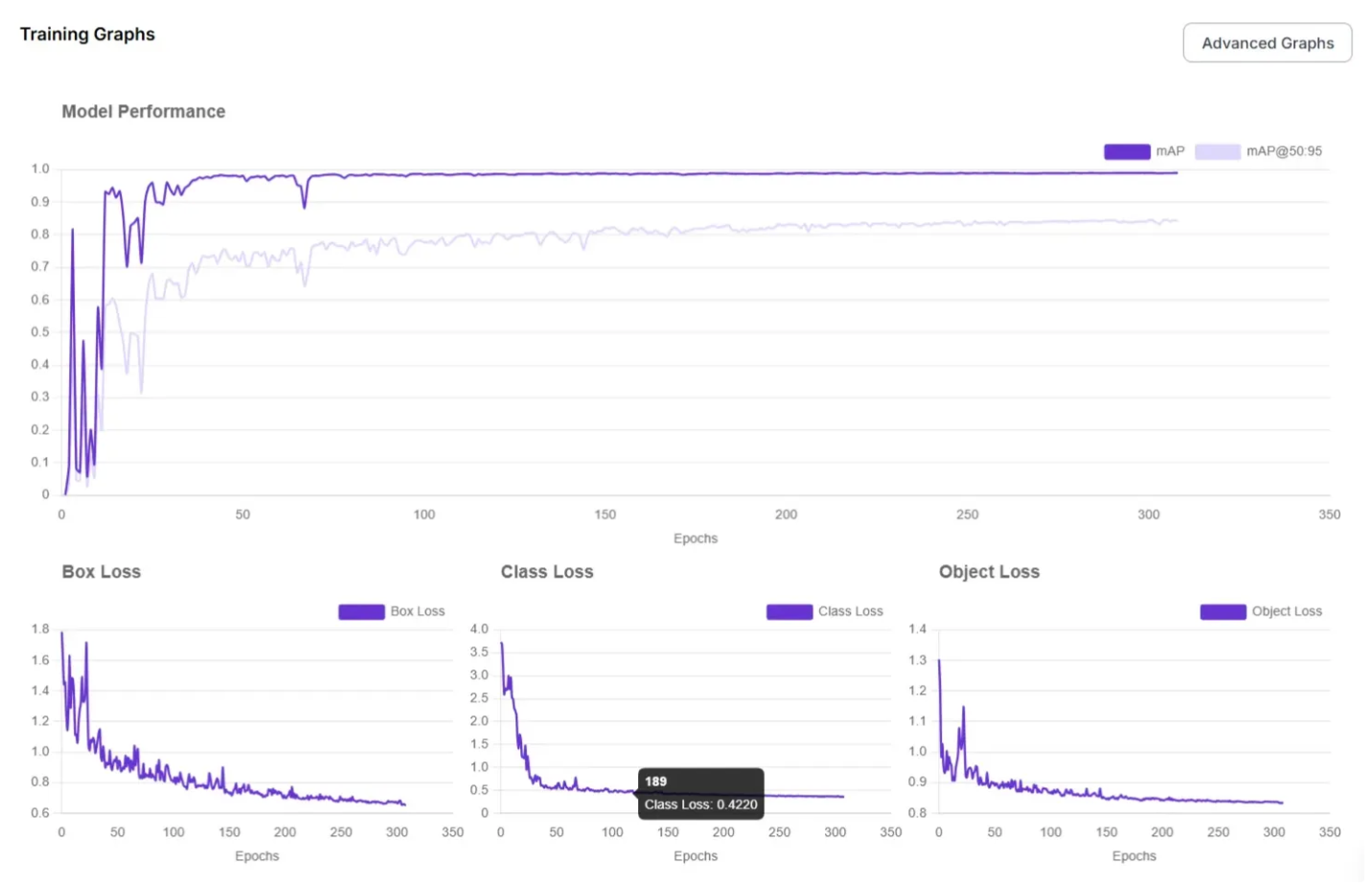Select the Model Performance chart title
The width and height of the screenshot is (1372, 887).
click(x=144, y=111)
